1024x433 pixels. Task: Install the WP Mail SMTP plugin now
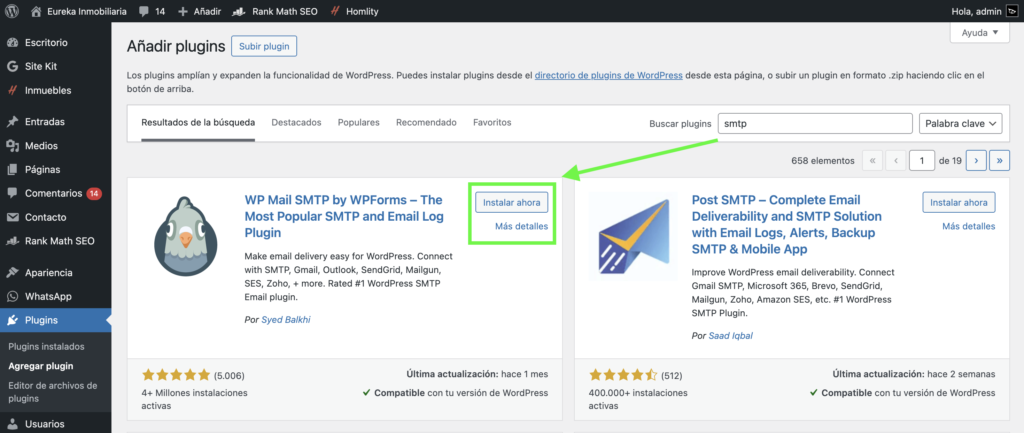coord(511,202)
